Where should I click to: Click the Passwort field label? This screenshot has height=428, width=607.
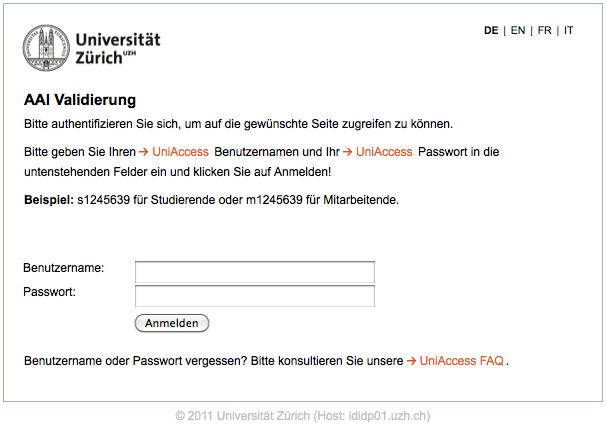coord(50,292)
